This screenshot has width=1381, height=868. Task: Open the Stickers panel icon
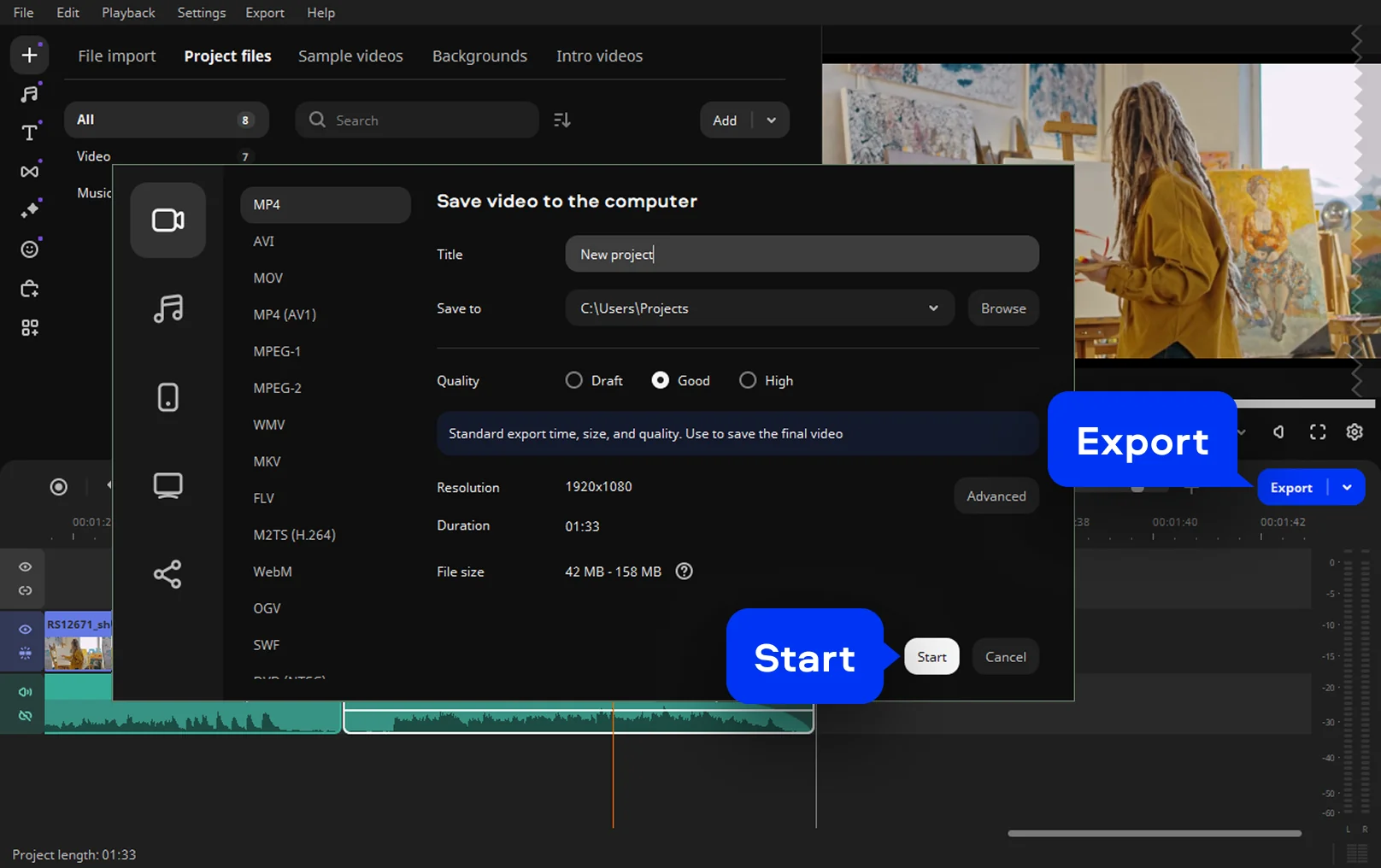[29, 249]
